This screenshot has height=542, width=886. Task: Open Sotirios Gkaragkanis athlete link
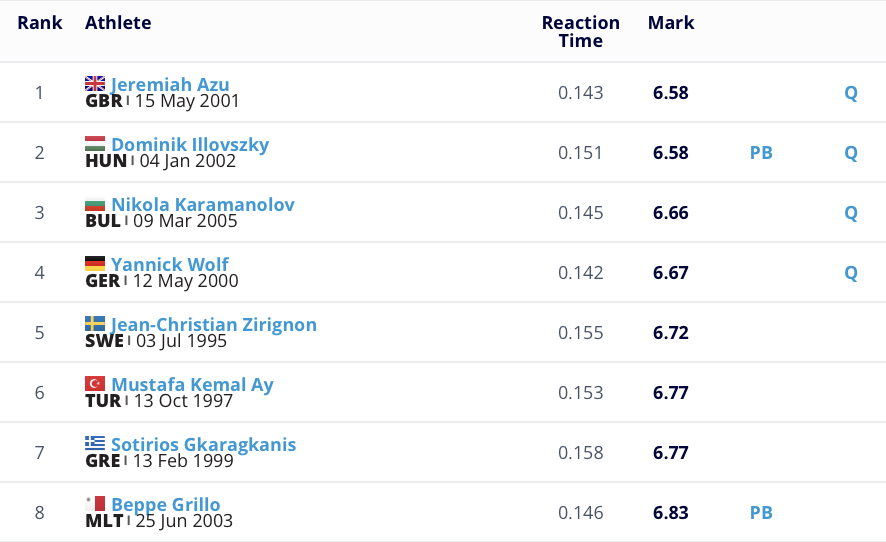point(204,445)
